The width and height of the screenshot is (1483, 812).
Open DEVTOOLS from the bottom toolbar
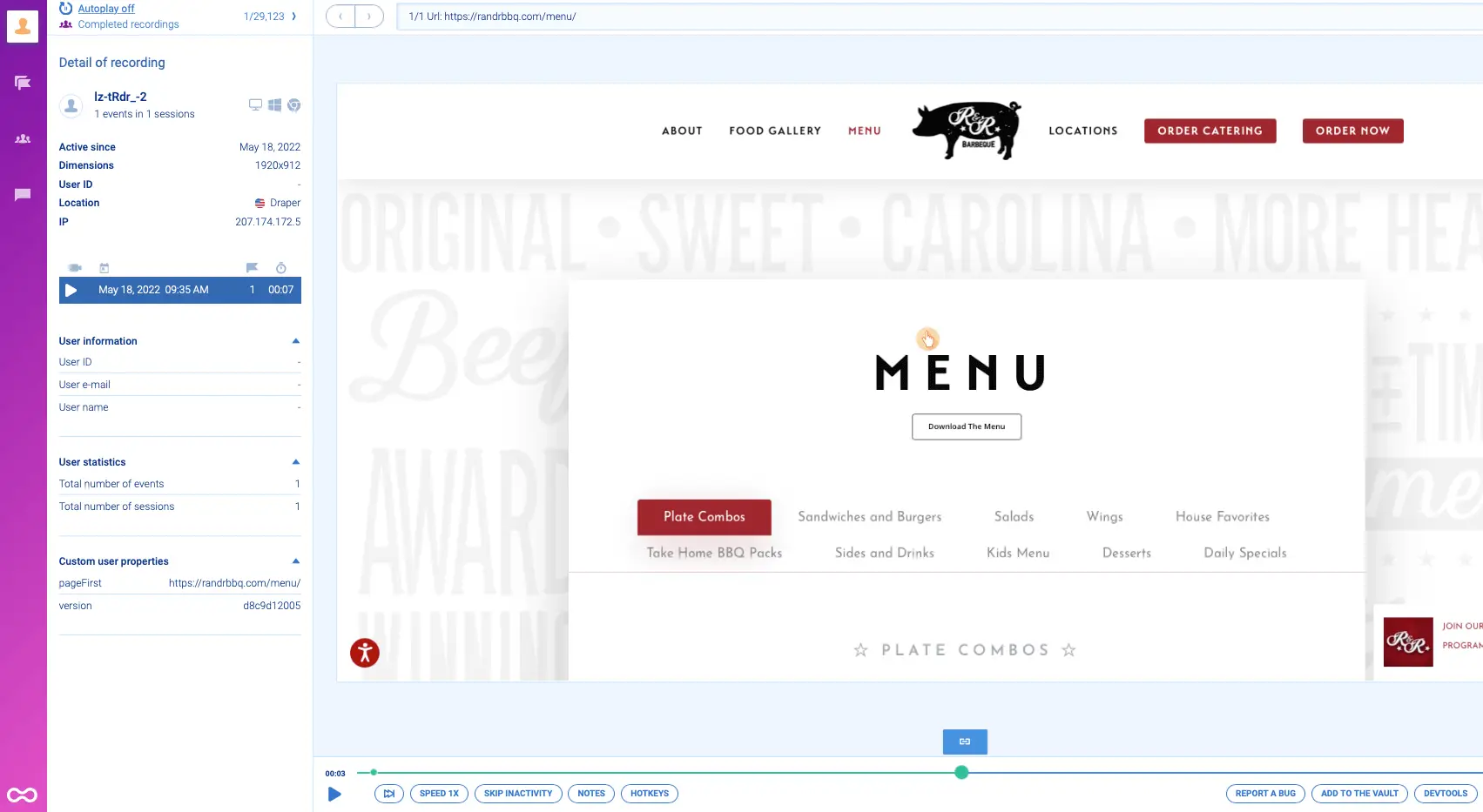pyautogui.click(x=1445, y=793)
